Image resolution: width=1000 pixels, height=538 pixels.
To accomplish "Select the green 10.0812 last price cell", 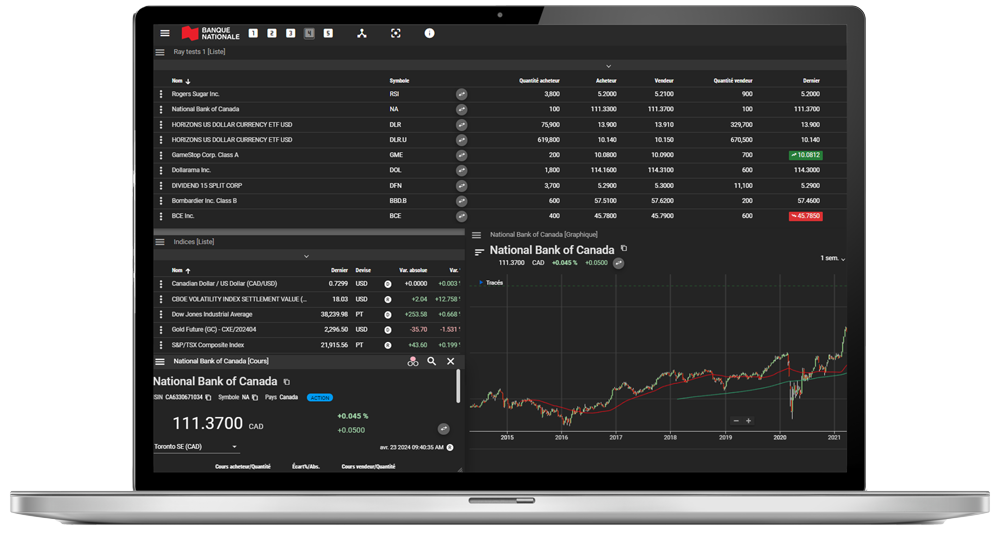I will (x=805, y=155).
